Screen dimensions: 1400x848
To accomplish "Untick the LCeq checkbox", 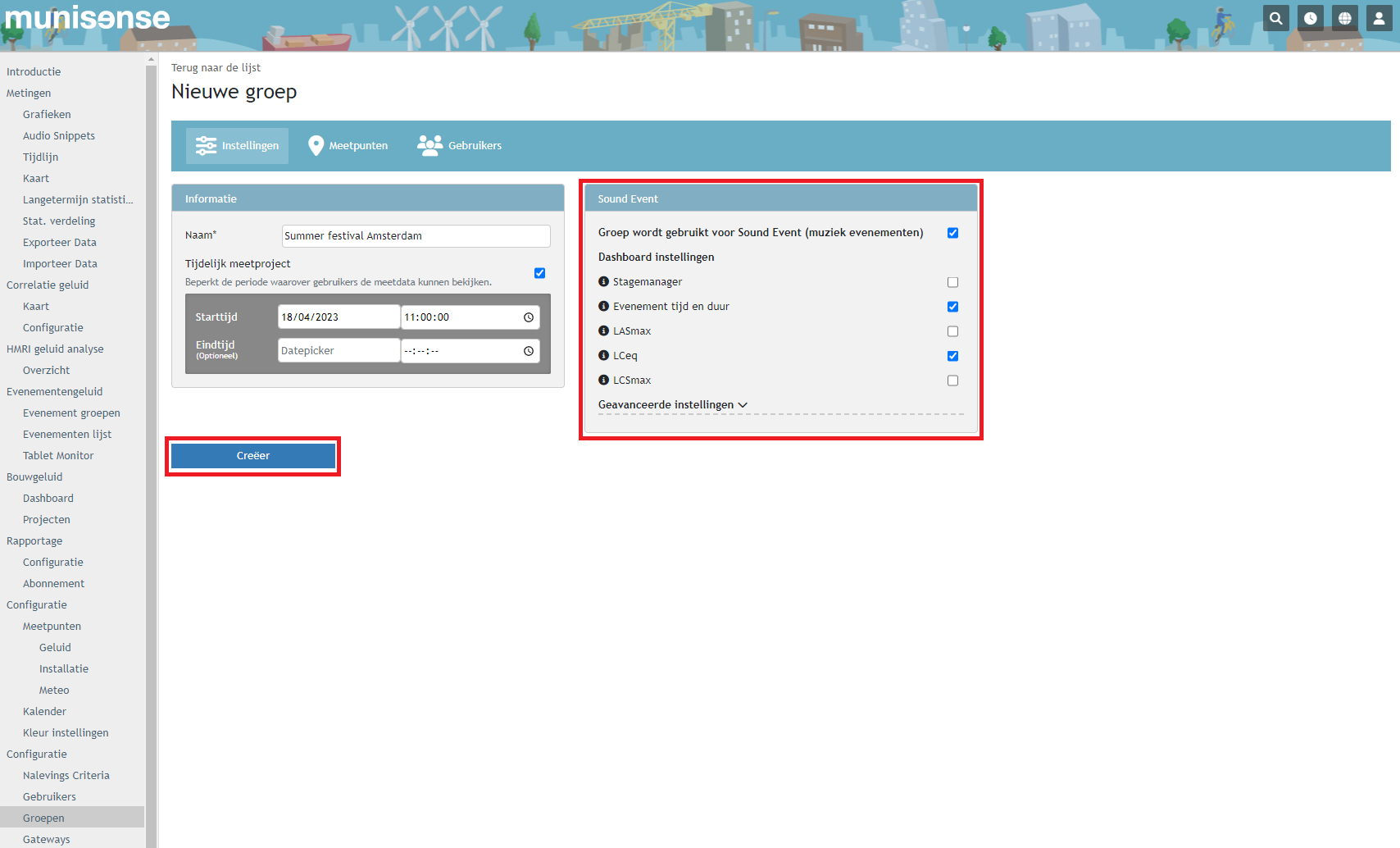I will 952,356.
